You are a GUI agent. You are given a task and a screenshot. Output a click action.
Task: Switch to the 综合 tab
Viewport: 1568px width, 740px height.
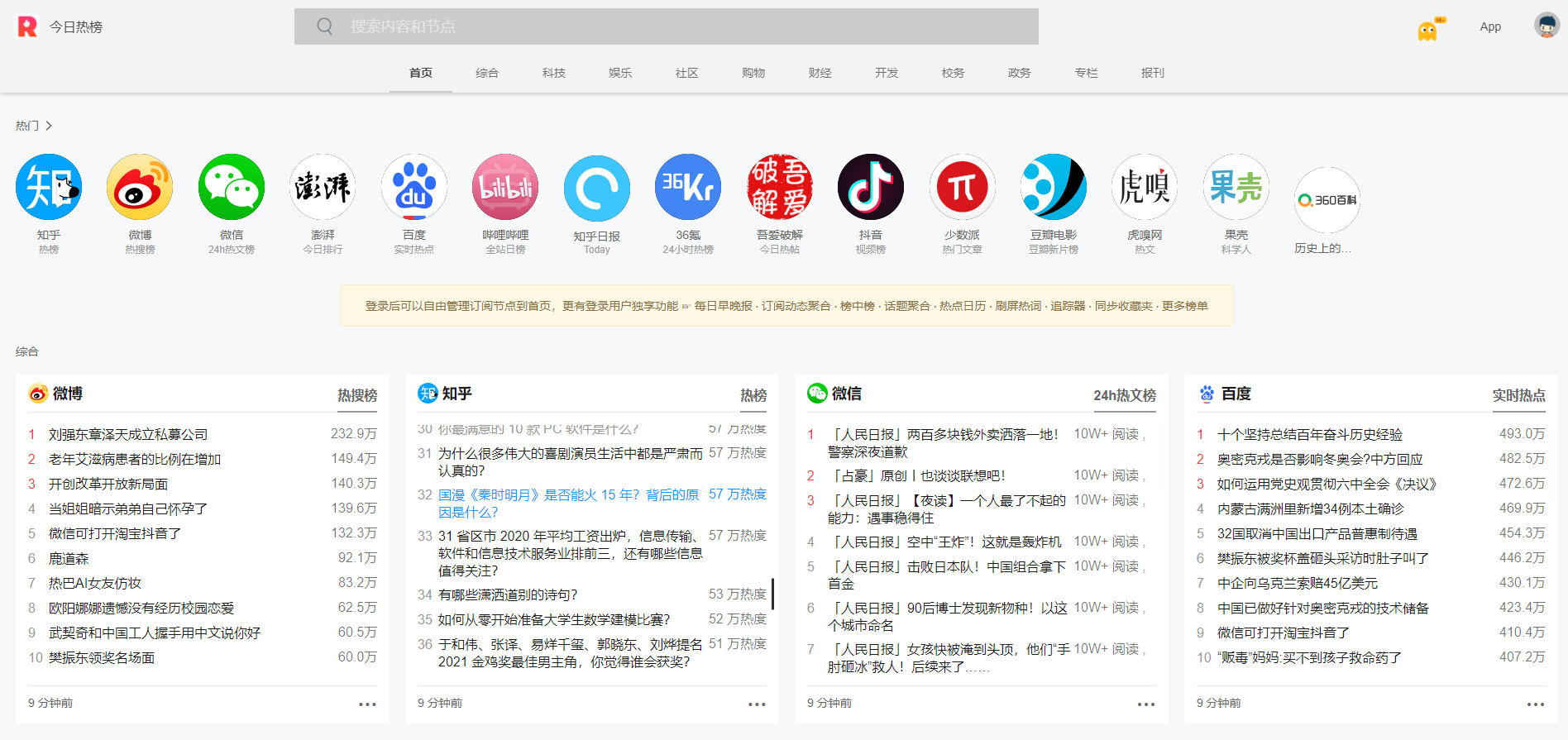pyautogui.click(x=487, y=73)
